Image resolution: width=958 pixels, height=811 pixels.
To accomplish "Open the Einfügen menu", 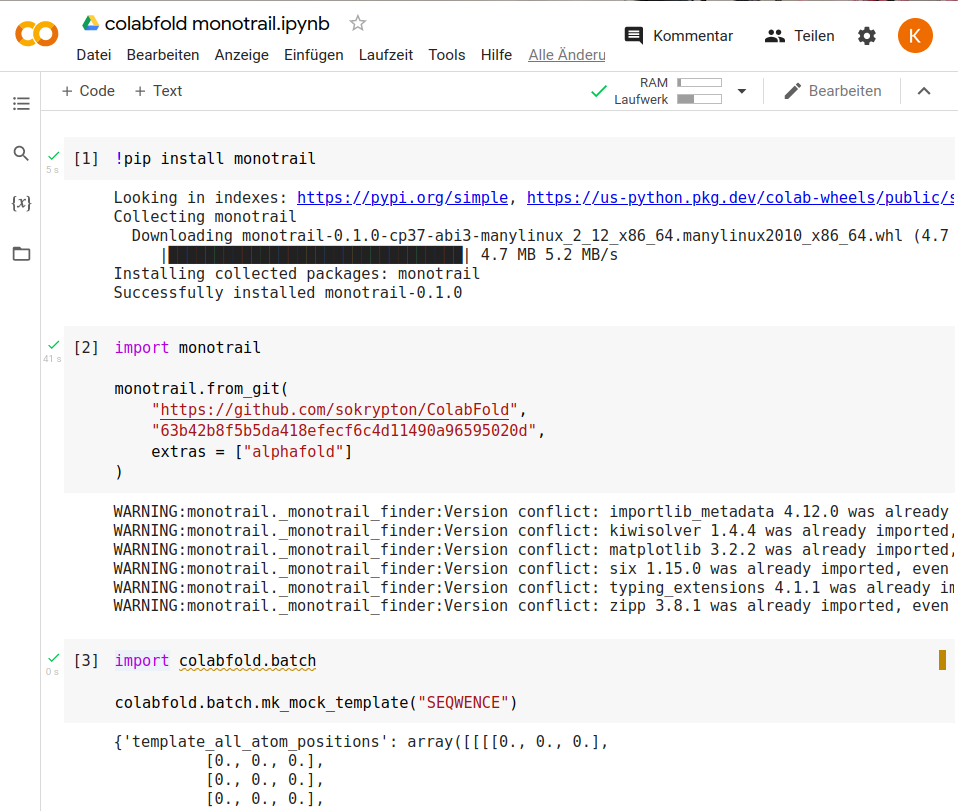I will click(313, 55).
